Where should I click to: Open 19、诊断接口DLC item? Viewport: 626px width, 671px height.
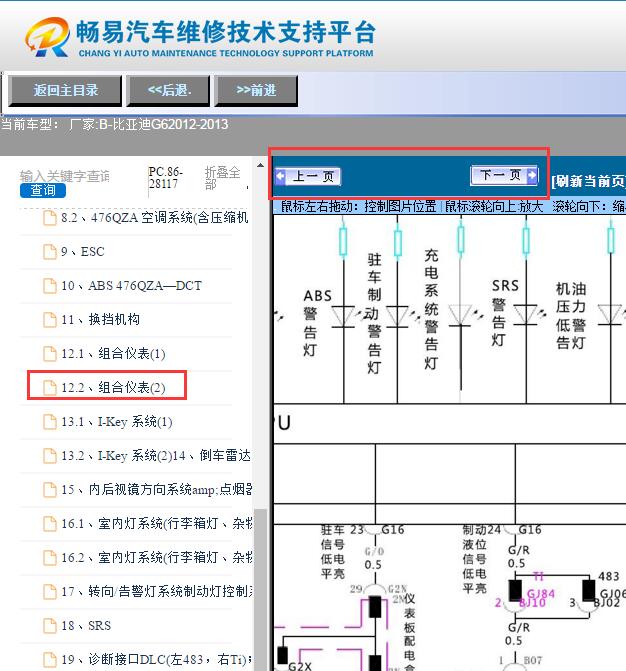(156, 659)
